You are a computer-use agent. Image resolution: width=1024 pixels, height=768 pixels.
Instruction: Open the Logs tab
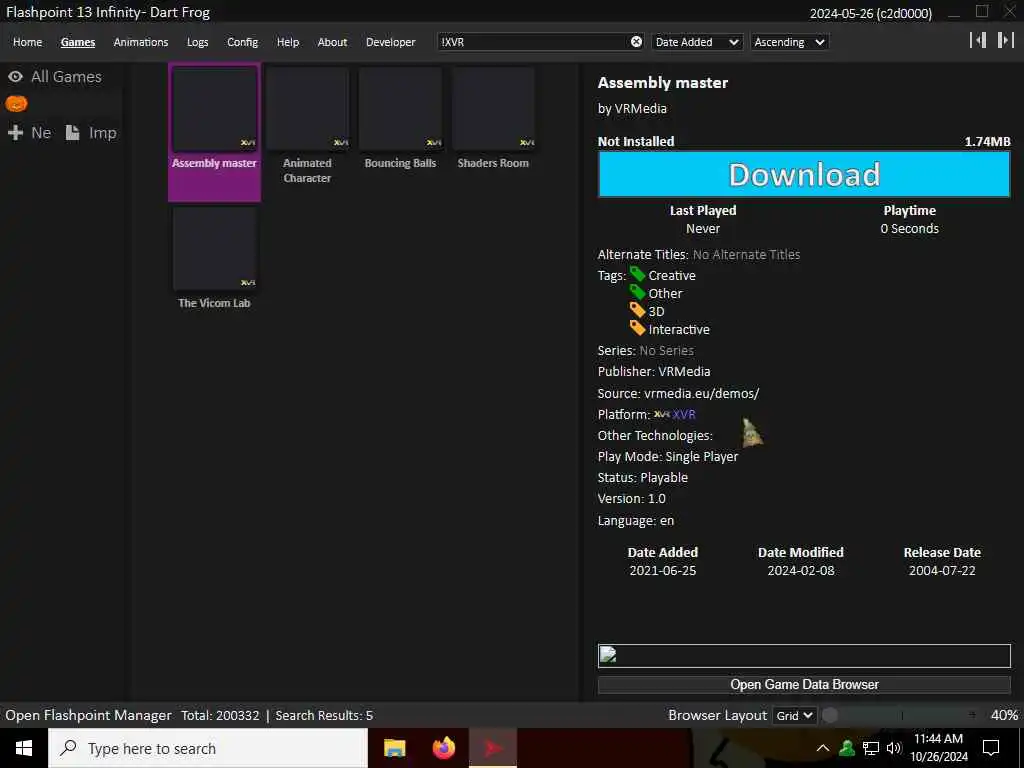click(197, 42)
